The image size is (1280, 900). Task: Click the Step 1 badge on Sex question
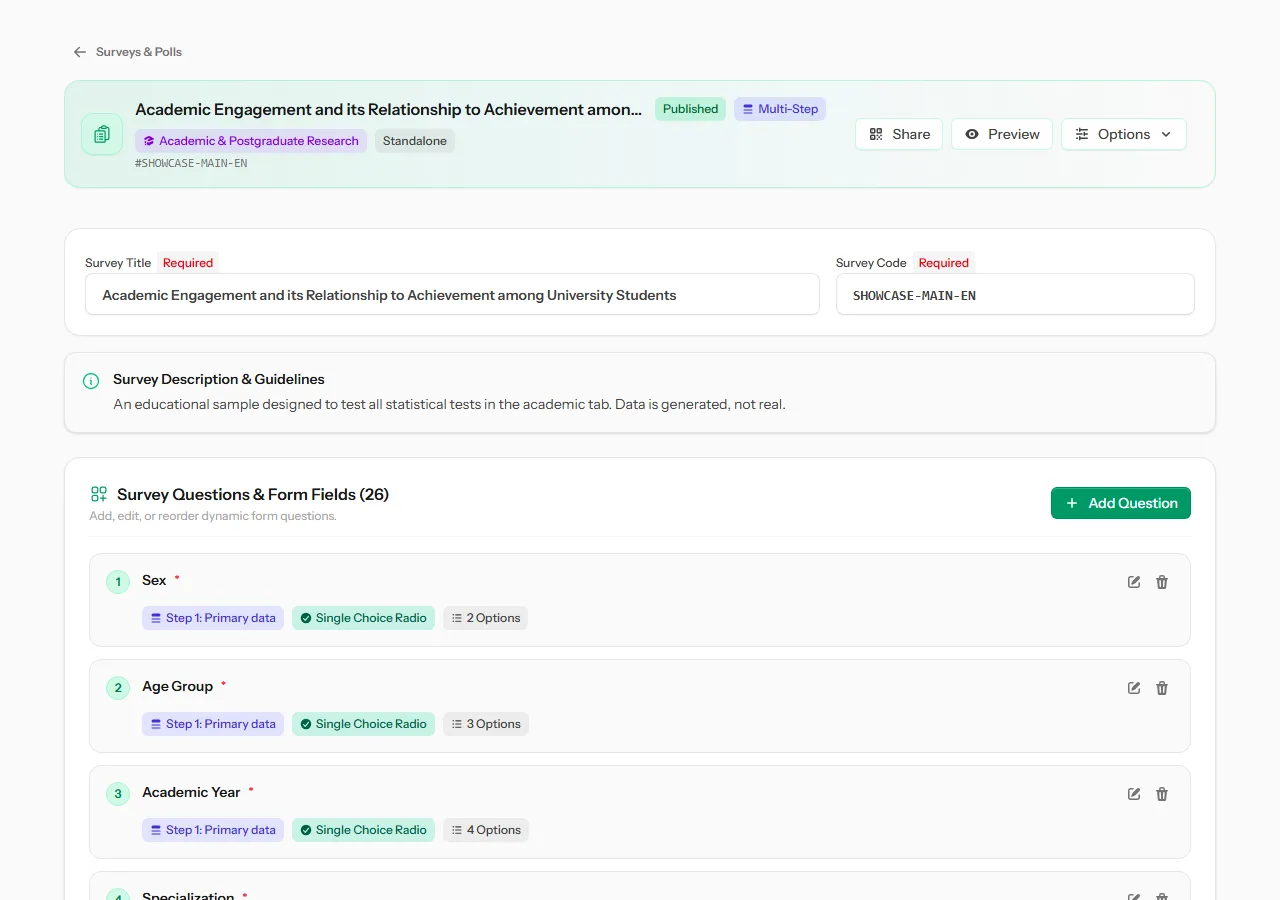(213, 618)
